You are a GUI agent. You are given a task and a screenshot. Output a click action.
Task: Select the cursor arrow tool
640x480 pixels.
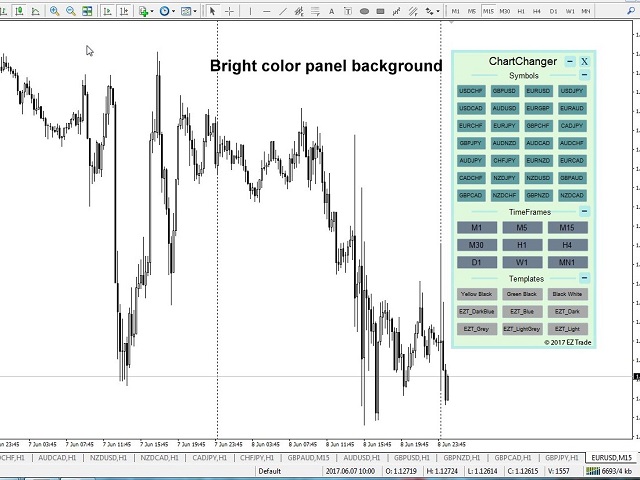click(x=212, y=11)
